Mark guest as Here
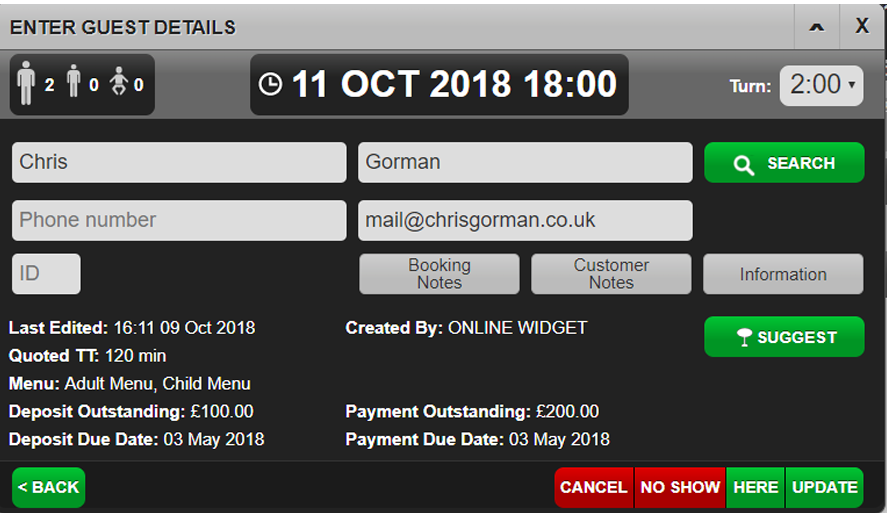Screen dimensions: 887x513 [755, 487]
